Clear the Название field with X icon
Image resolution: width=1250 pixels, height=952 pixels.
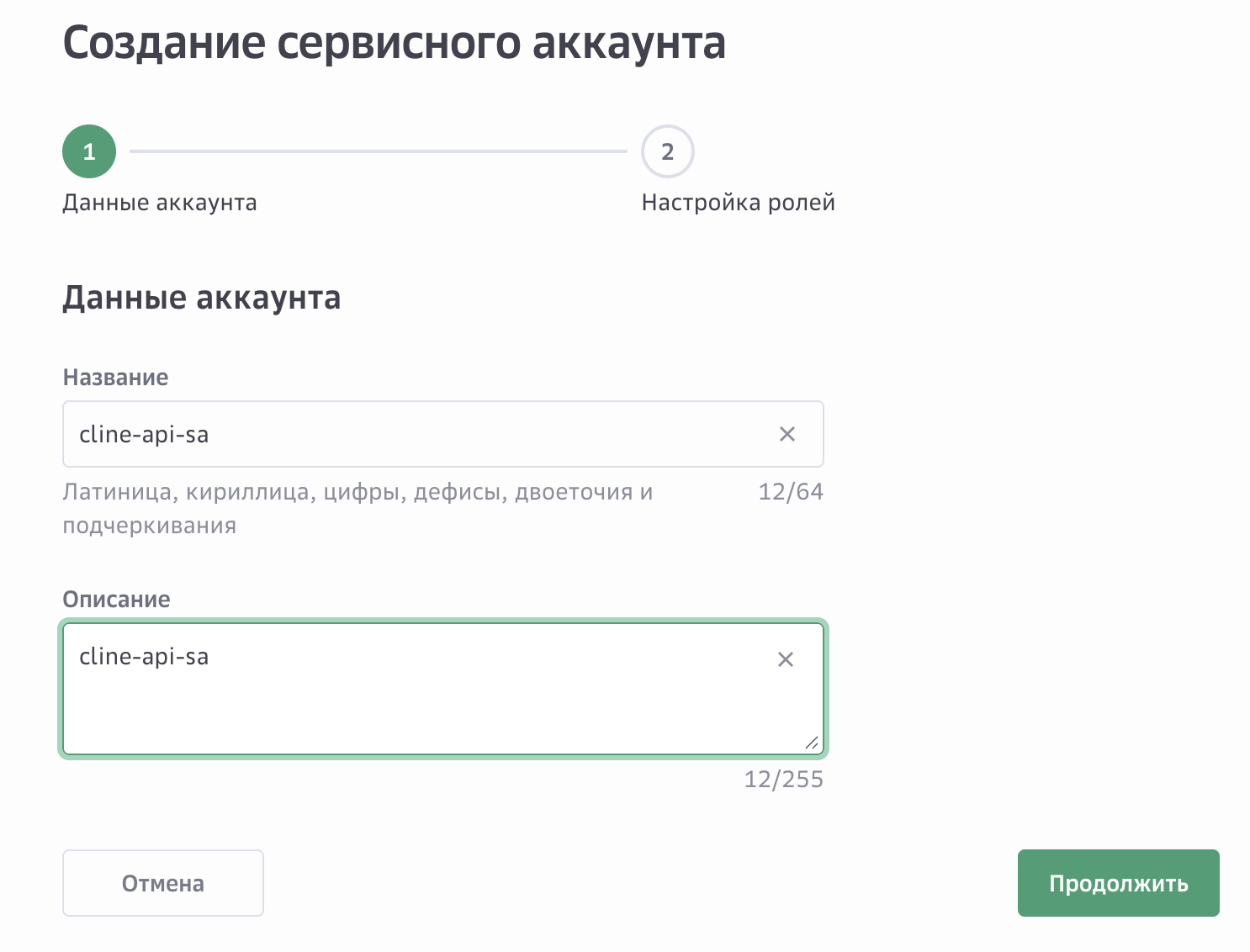point(787,434)
